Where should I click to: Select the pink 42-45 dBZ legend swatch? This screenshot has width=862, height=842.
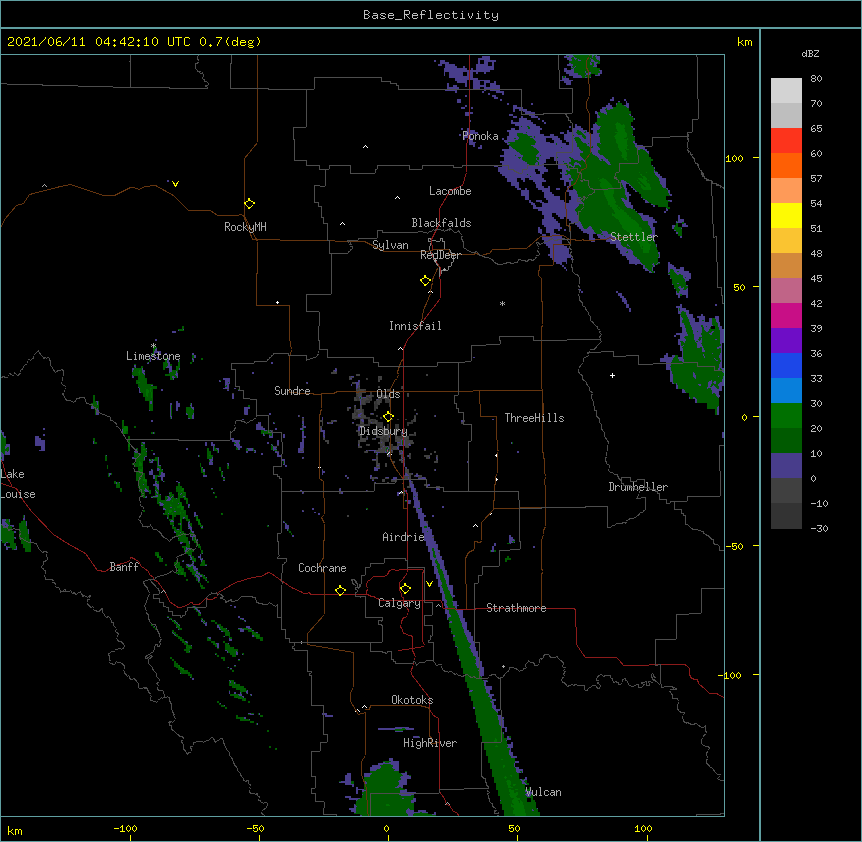click(x=786, y=291)
